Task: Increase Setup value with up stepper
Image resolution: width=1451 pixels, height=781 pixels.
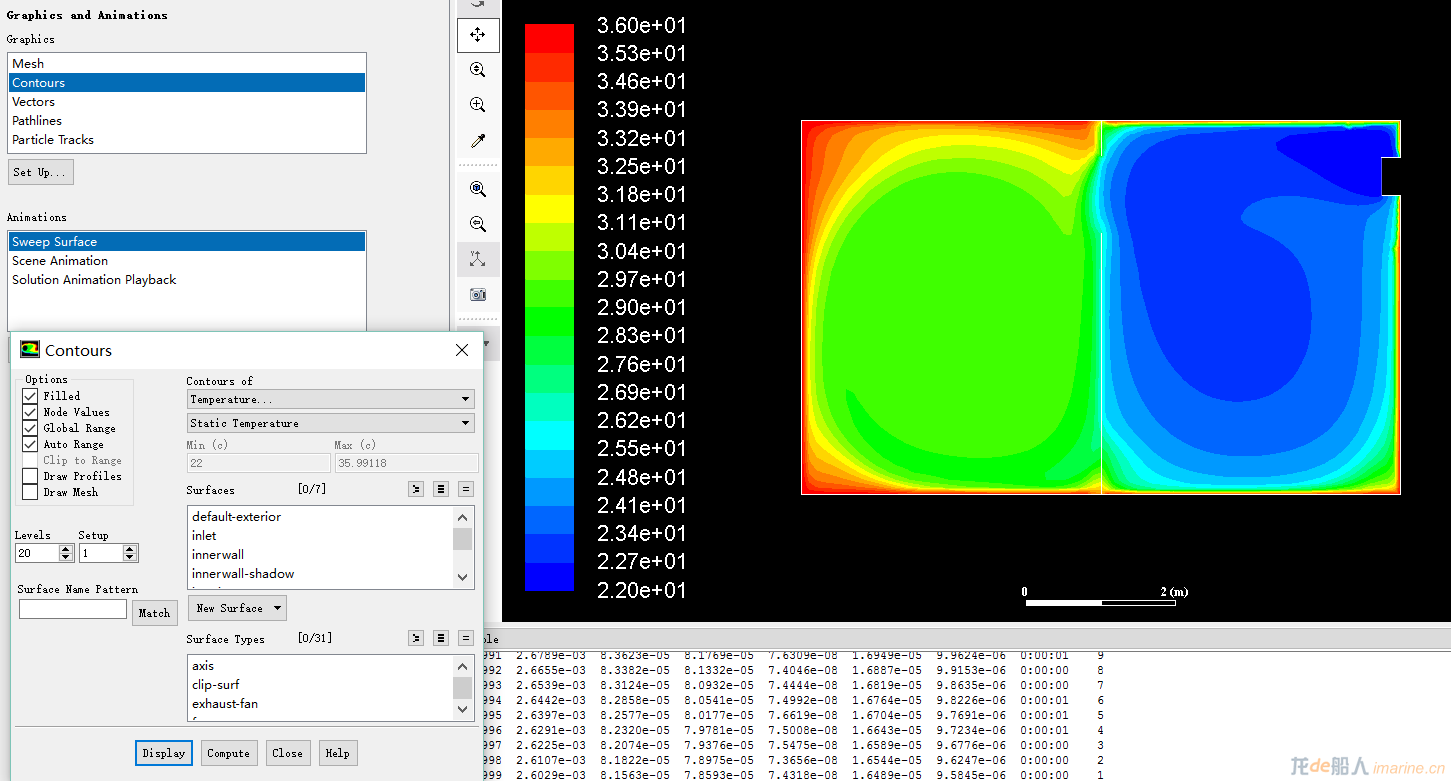Action: (130, 549)
